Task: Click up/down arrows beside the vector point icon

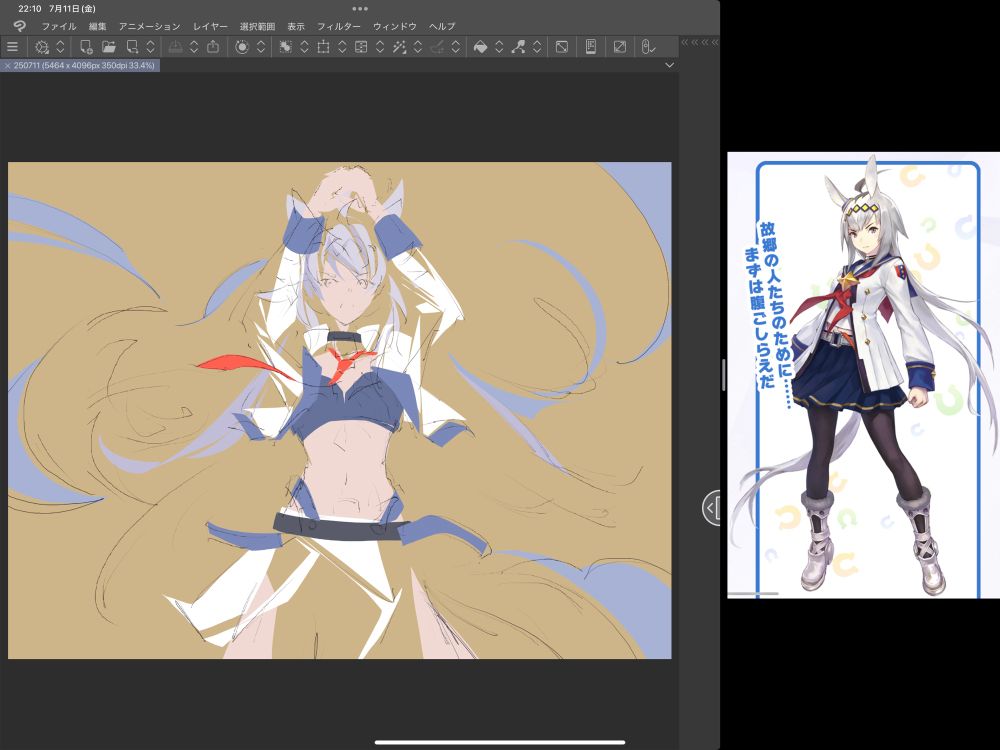Action: (537, 47)
